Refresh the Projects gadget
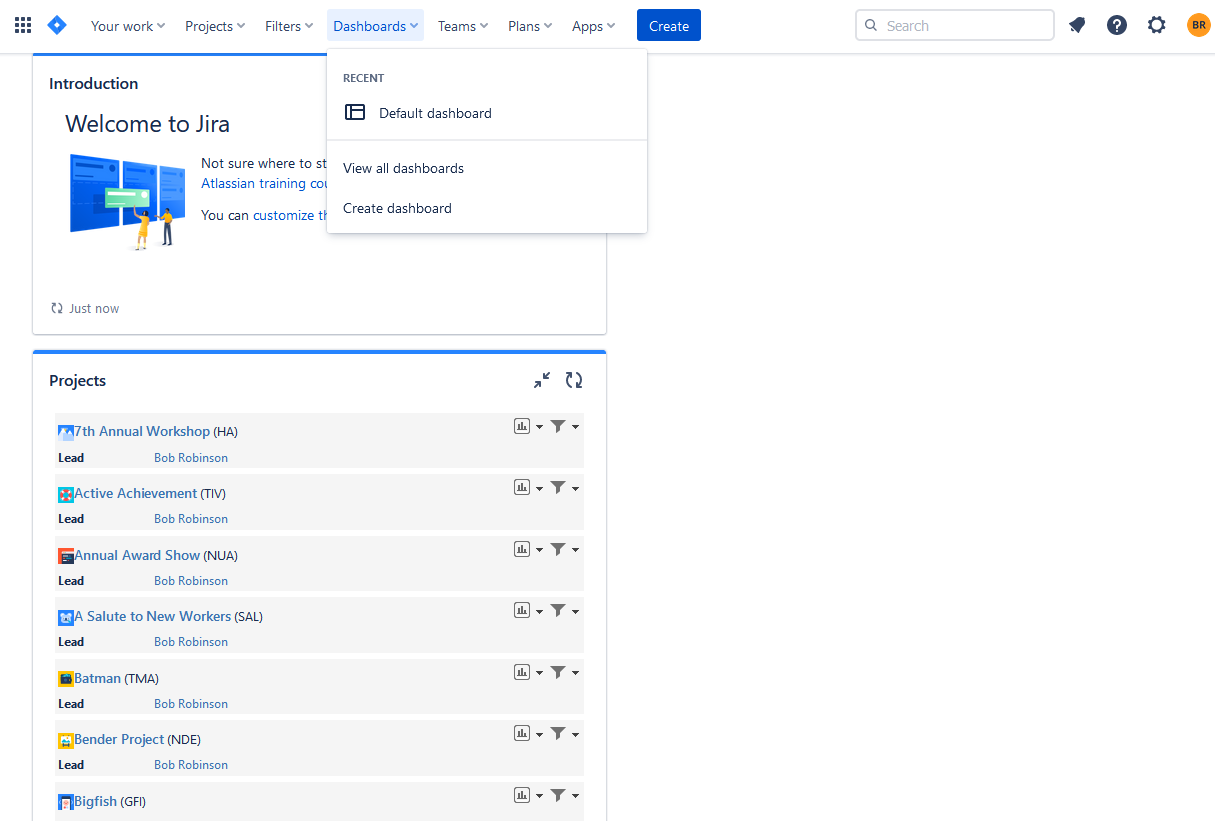 [x=574, y=380]
